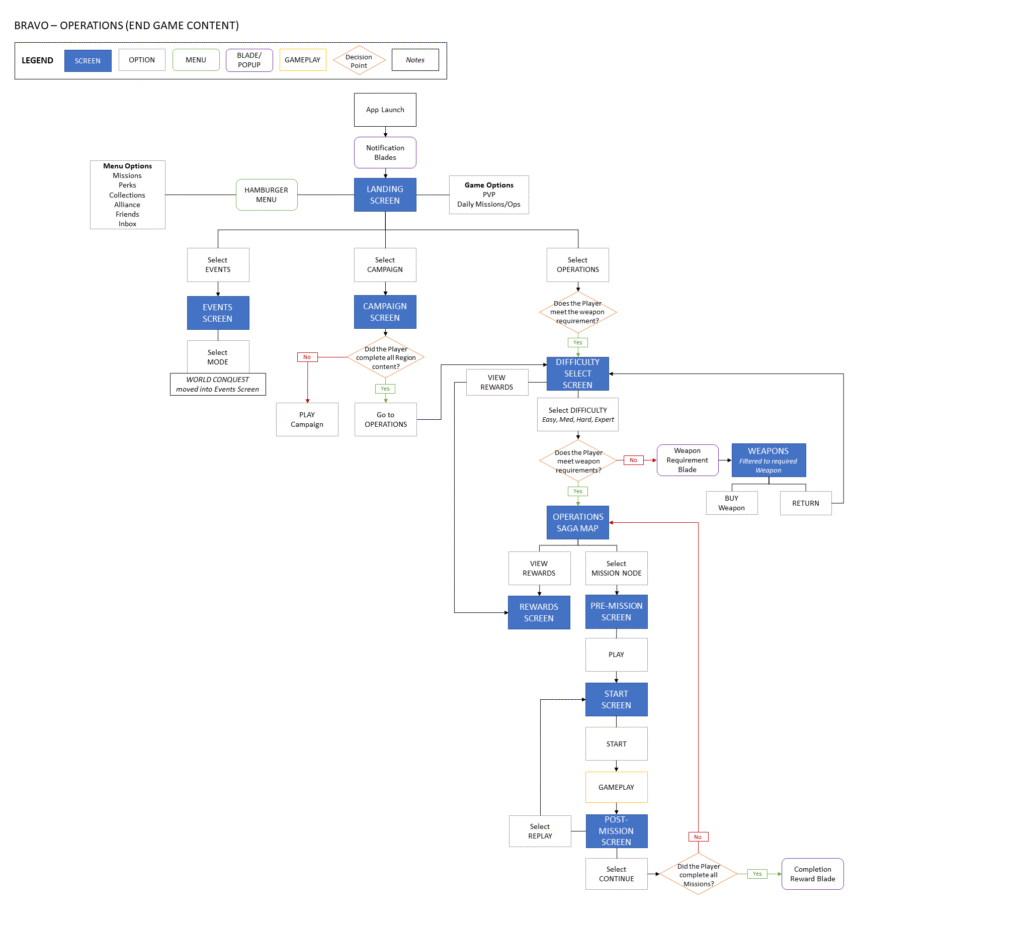
Task: Click the CAMPAIGN SCREEN node
Action: click(x=385, y=312)
